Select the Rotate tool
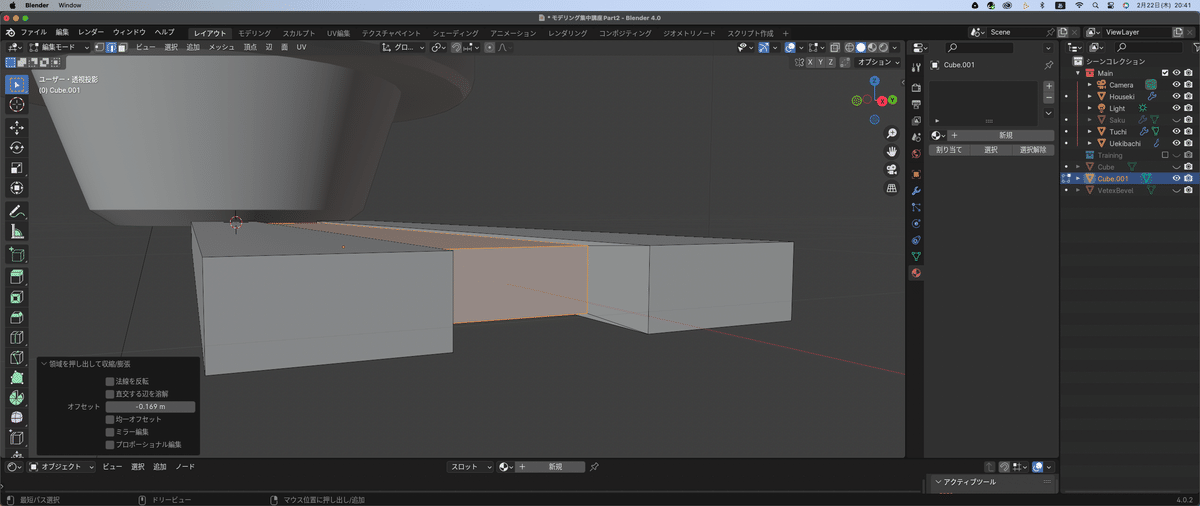1200x506 pixels. [17, 148]
